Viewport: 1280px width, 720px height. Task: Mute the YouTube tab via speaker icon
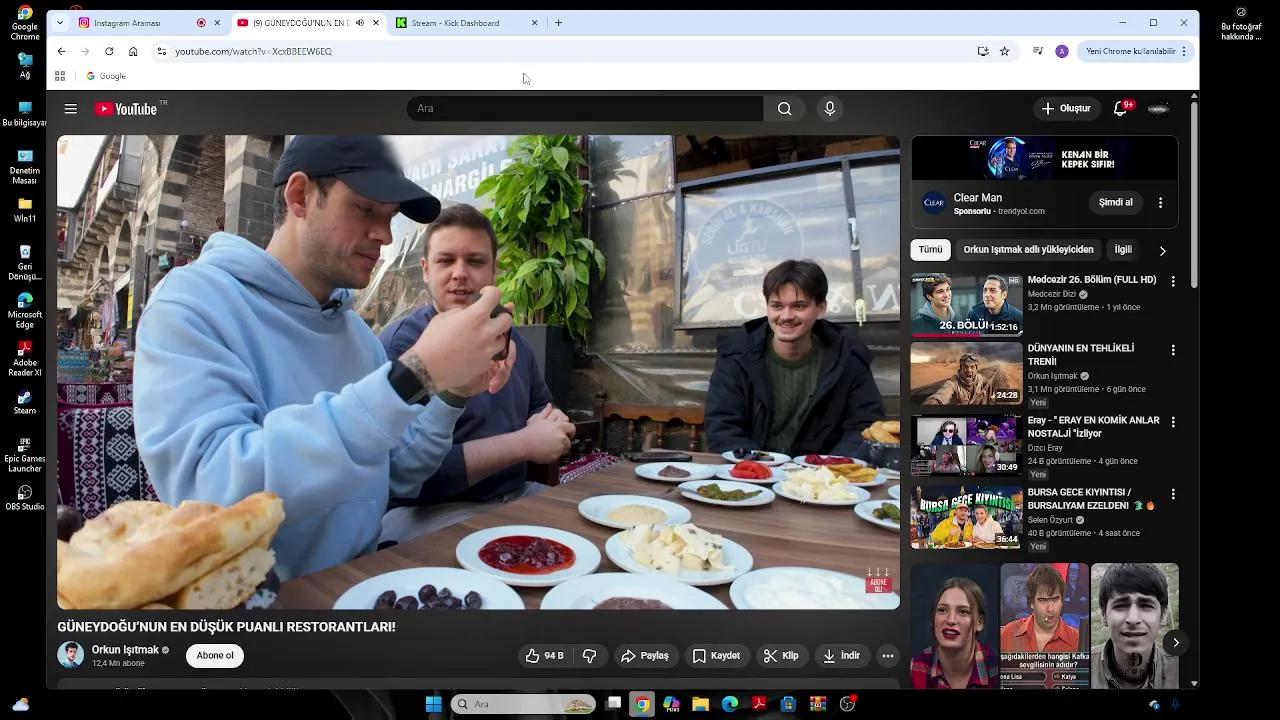360,23
